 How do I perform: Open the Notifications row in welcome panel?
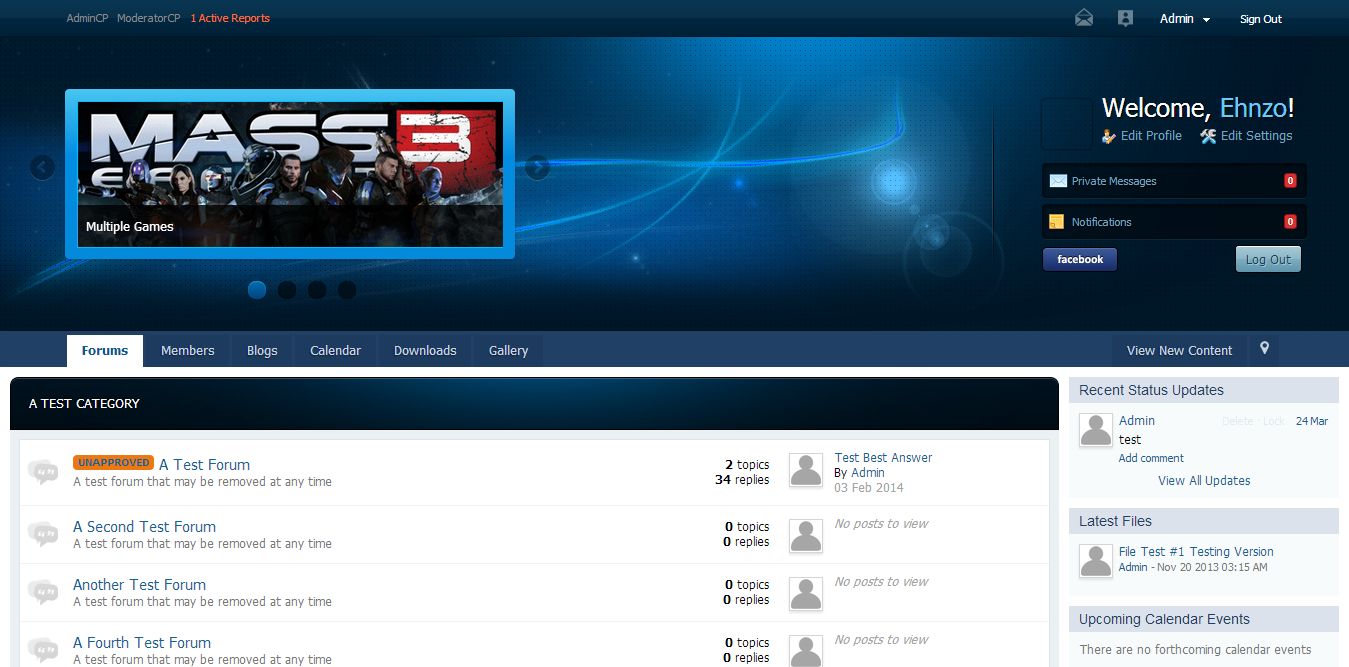[1174, 222]
